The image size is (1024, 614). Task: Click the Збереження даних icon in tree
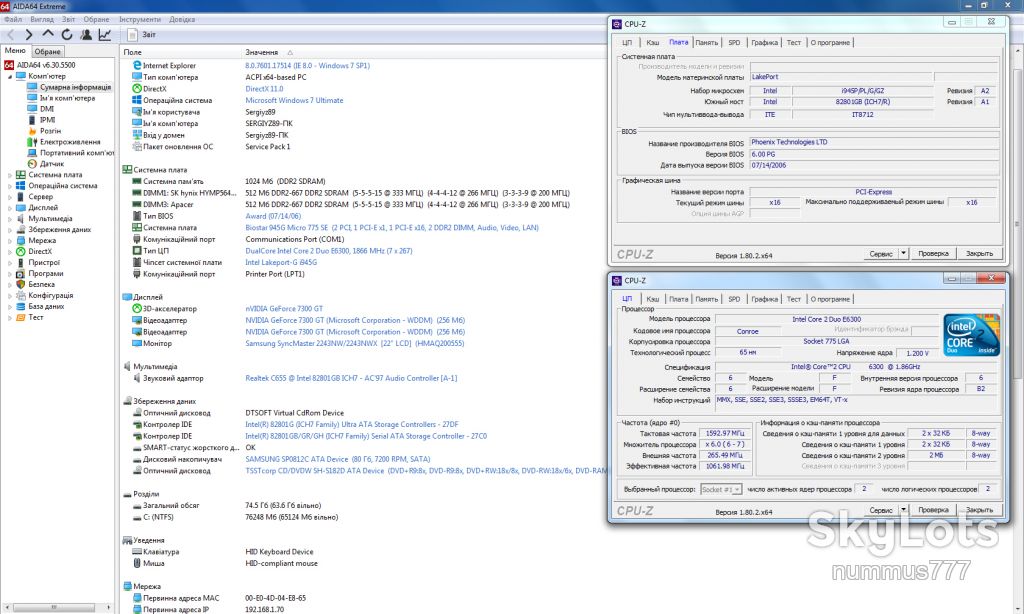coord(20,229)
